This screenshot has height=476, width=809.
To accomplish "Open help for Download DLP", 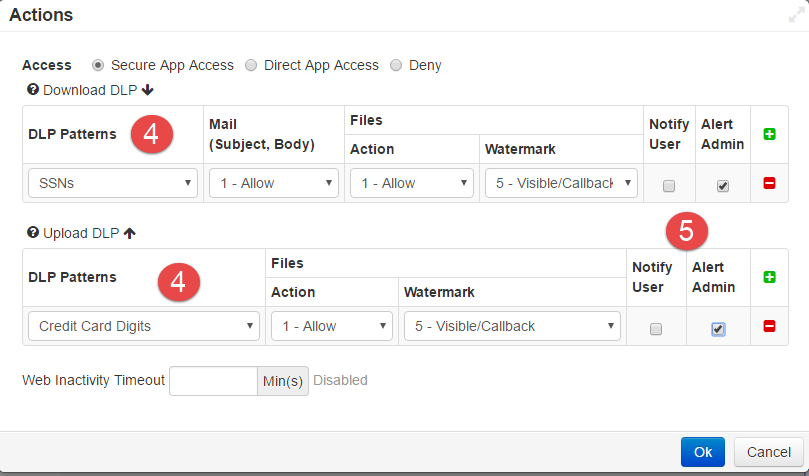I will tap(33, 90).
